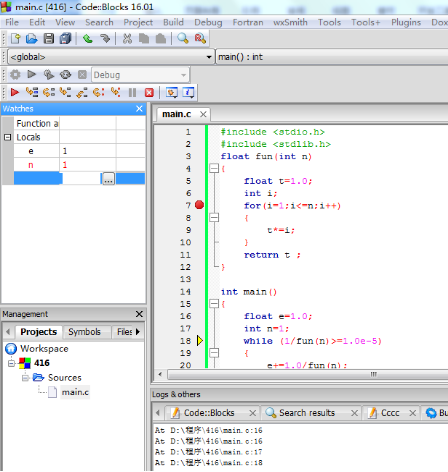Fold the while block at line 19
This screenshot has width=448, height=472.
pos(214,353)
